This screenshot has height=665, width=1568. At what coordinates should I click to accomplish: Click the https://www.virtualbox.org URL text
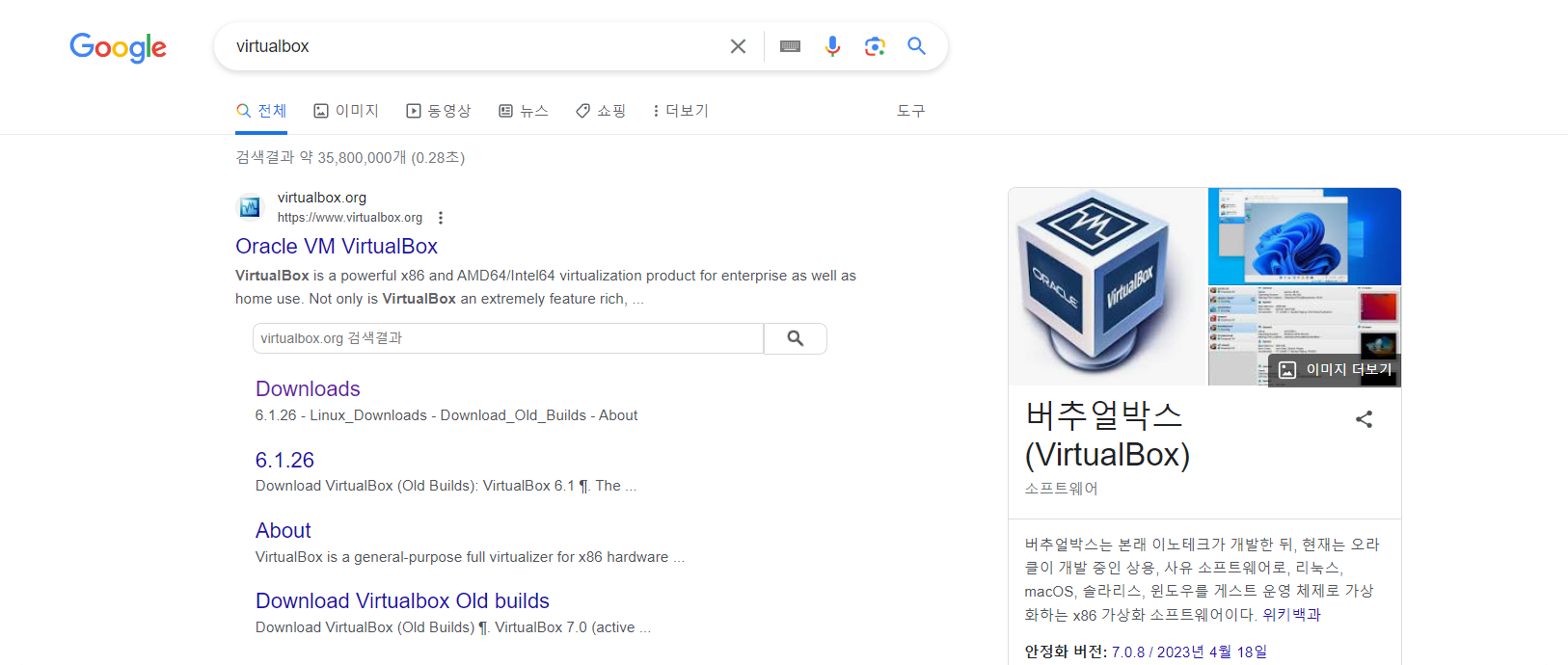[x=350, y=218]
